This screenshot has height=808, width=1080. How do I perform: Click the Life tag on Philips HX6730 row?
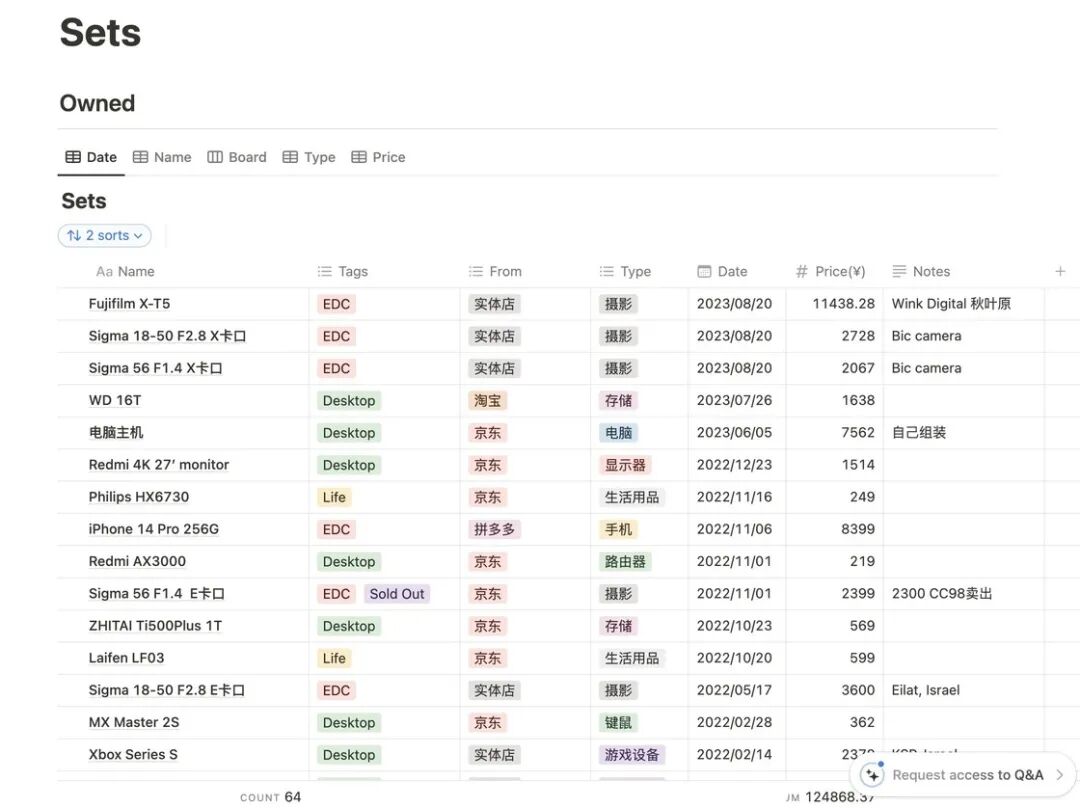[x=334, y=497]
